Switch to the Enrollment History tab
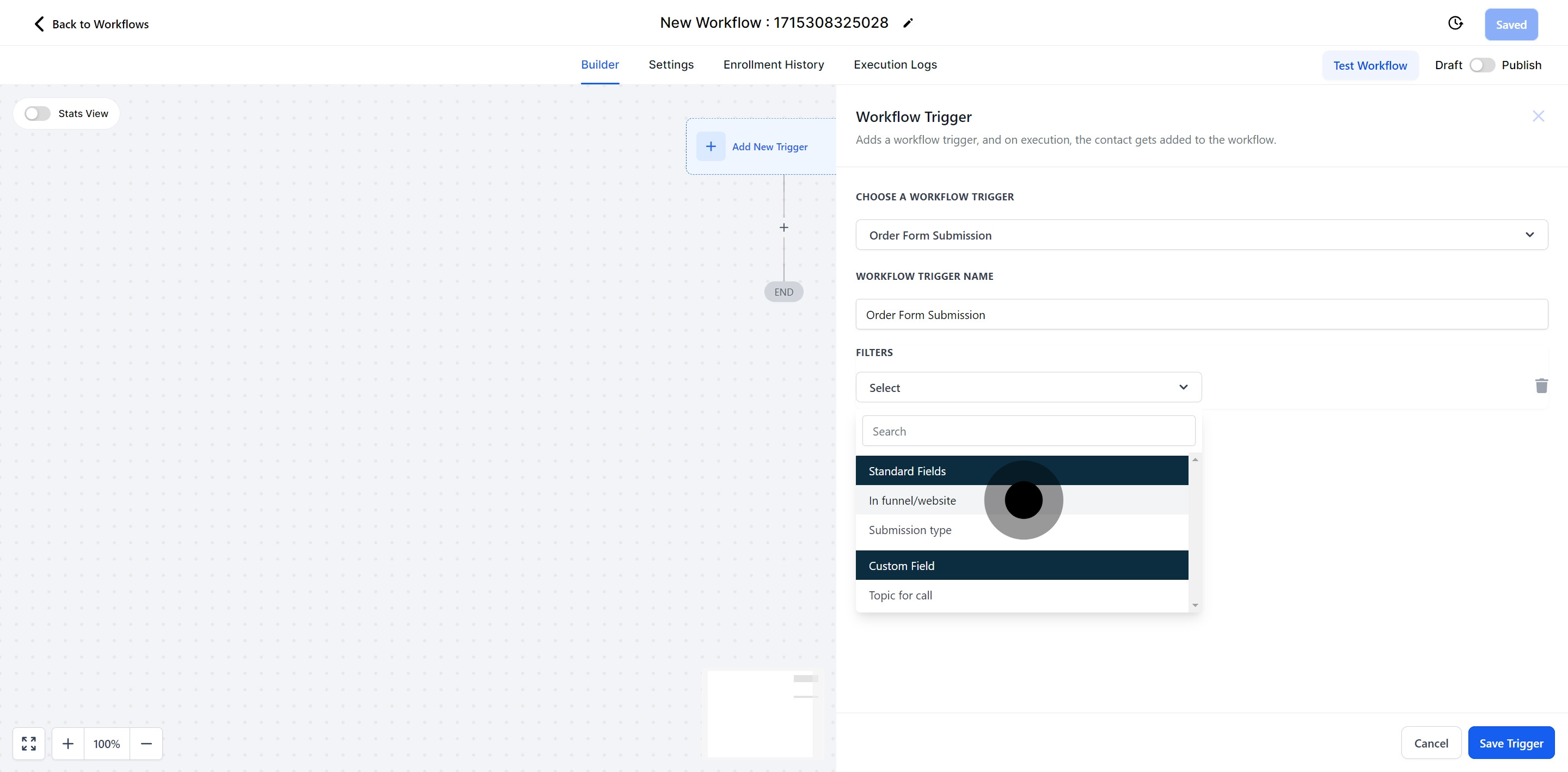The width and height of the screenshot is (1568, 772). point(773,65)
